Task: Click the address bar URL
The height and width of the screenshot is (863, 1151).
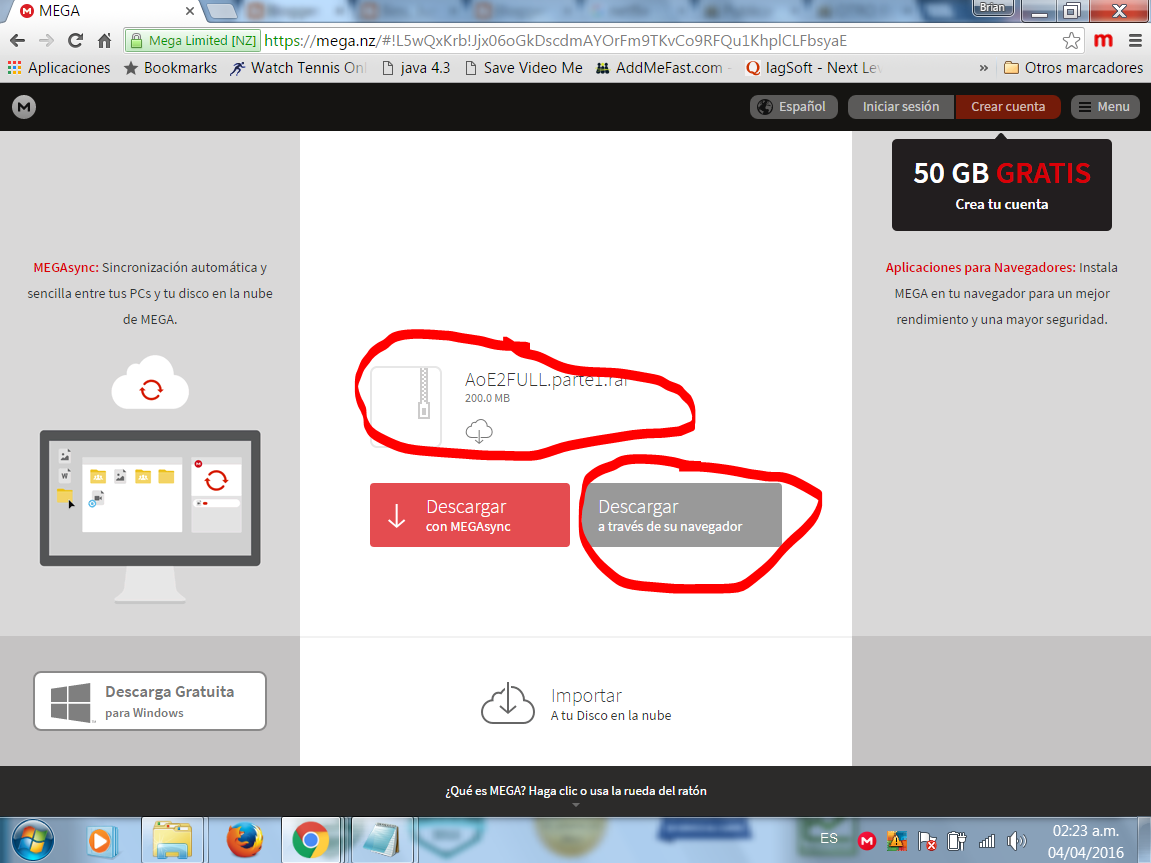Action: coord(555,41)
